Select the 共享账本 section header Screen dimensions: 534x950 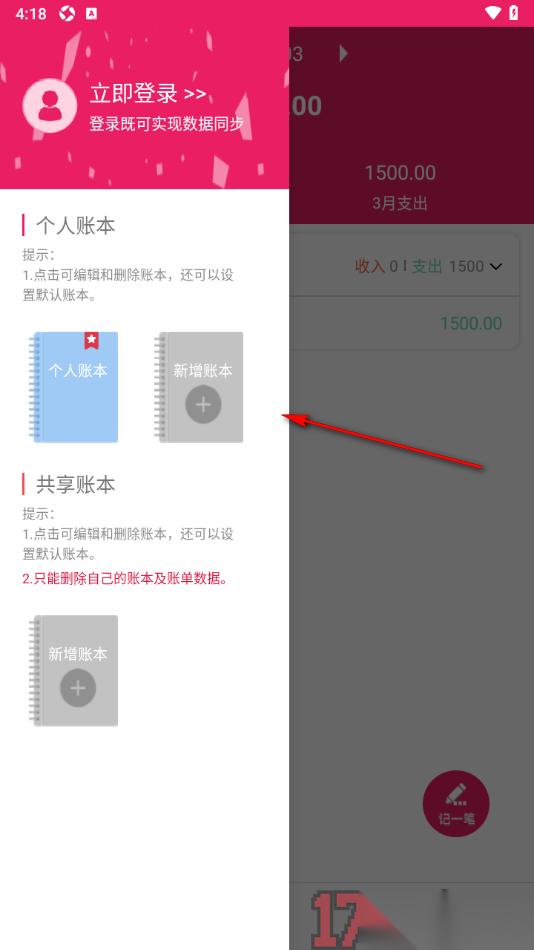75,484
